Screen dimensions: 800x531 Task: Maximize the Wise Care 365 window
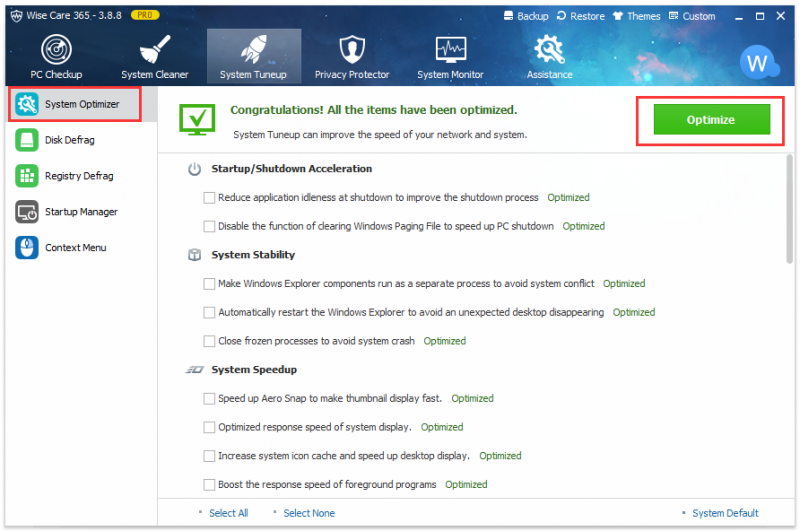tap(760, 16)
